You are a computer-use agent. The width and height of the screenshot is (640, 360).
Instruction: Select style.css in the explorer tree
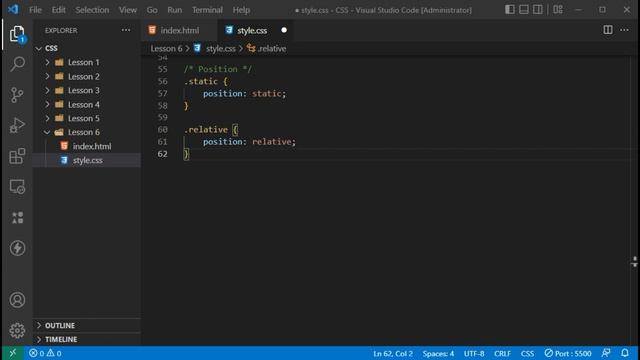click(87, 160)
